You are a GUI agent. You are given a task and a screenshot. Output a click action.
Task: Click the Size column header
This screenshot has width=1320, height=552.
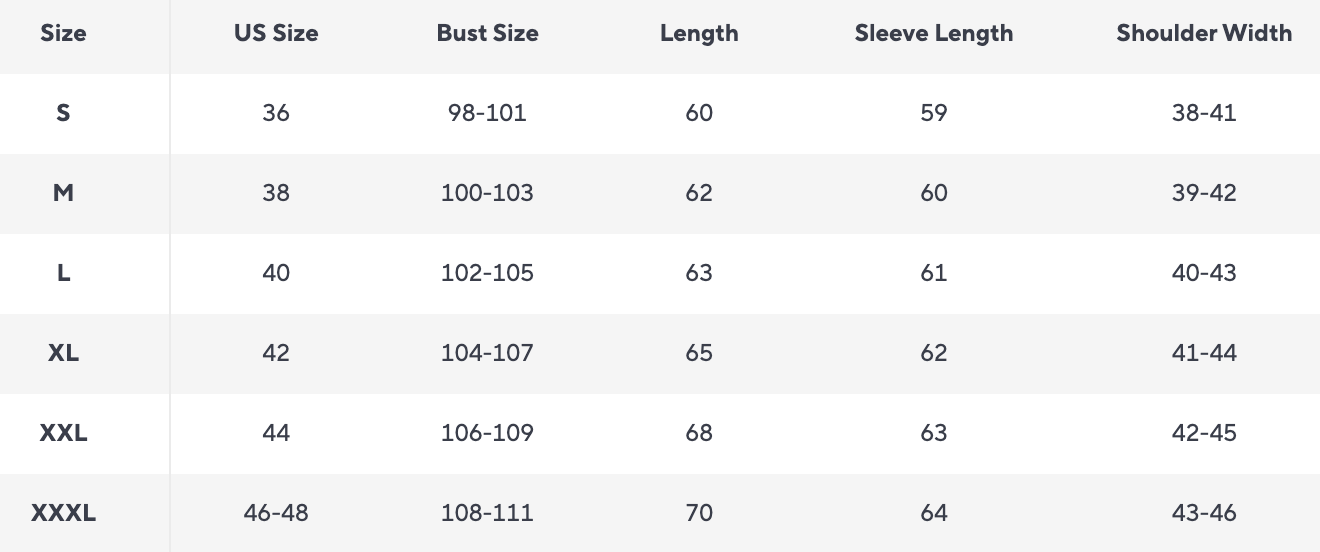pyautogui.click(x=63, y=33)
